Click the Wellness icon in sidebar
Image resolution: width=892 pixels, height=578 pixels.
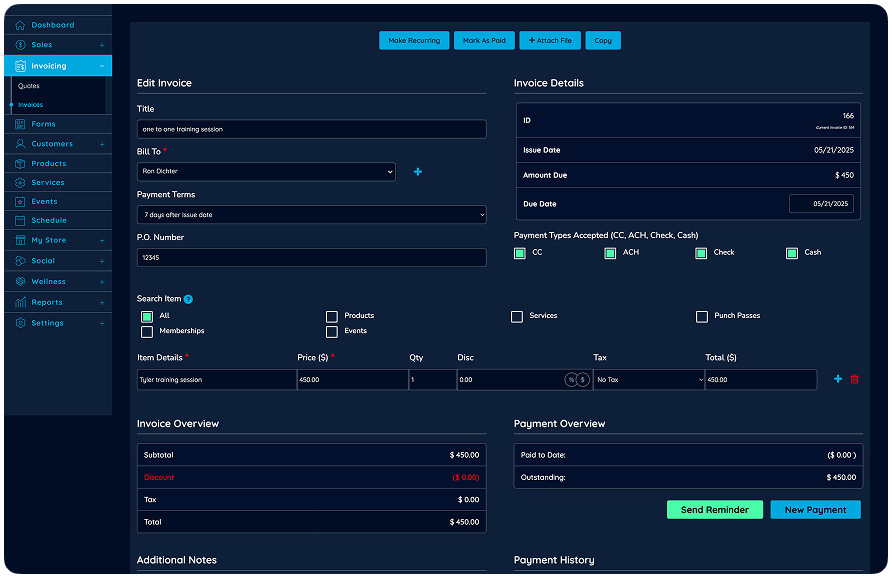click(x=20, y=282)
